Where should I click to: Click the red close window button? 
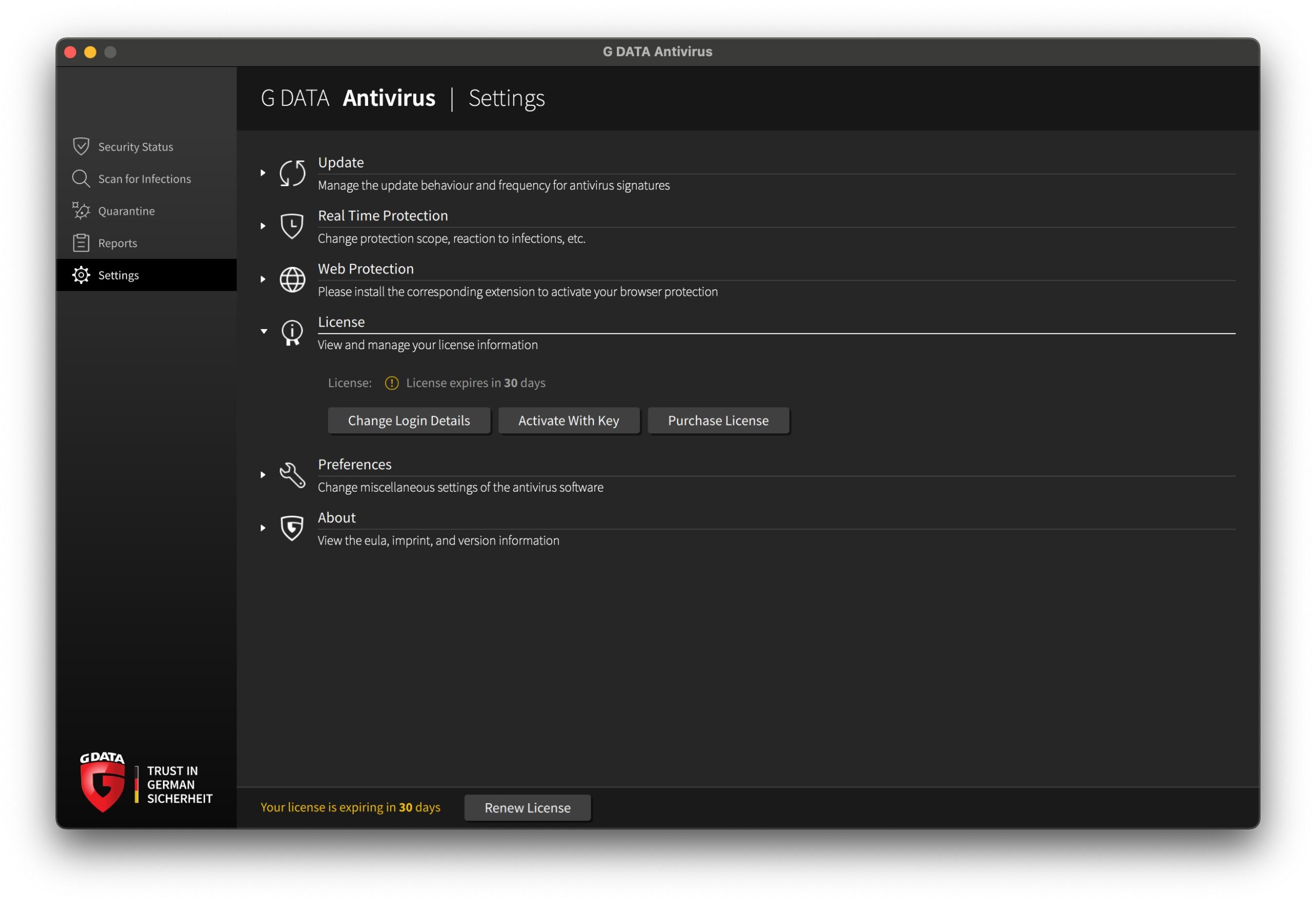tap(71, 52)
